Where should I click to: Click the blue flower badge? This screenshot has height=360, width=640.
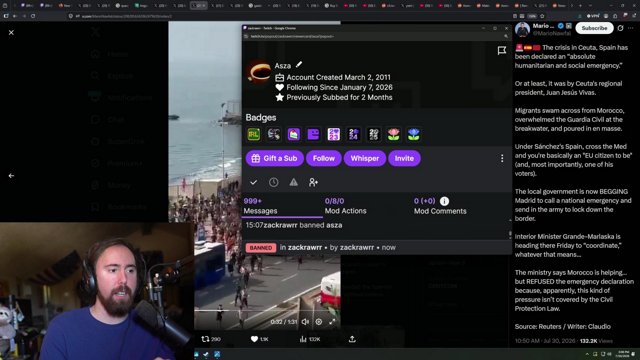click(413, 134)
